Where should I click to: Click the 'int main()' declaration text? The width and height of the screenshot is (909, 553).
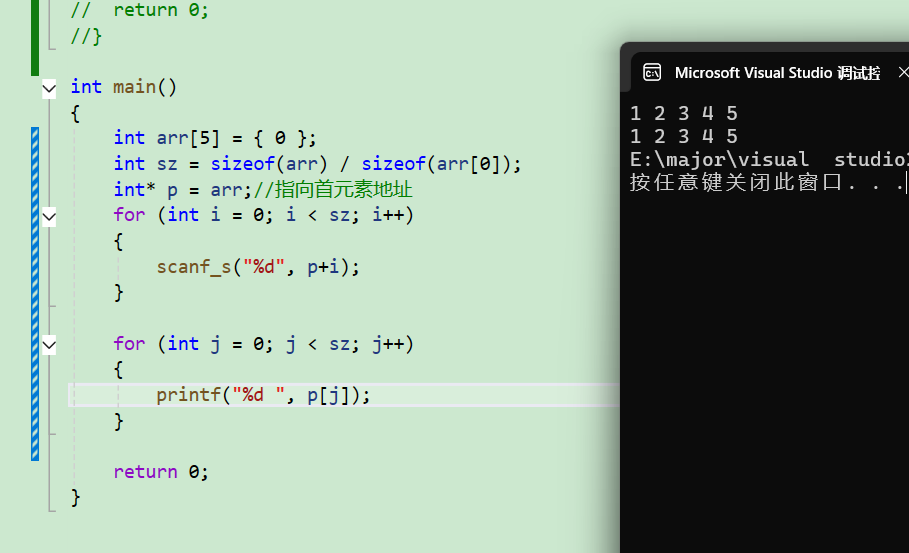click(x=123, y=87)
